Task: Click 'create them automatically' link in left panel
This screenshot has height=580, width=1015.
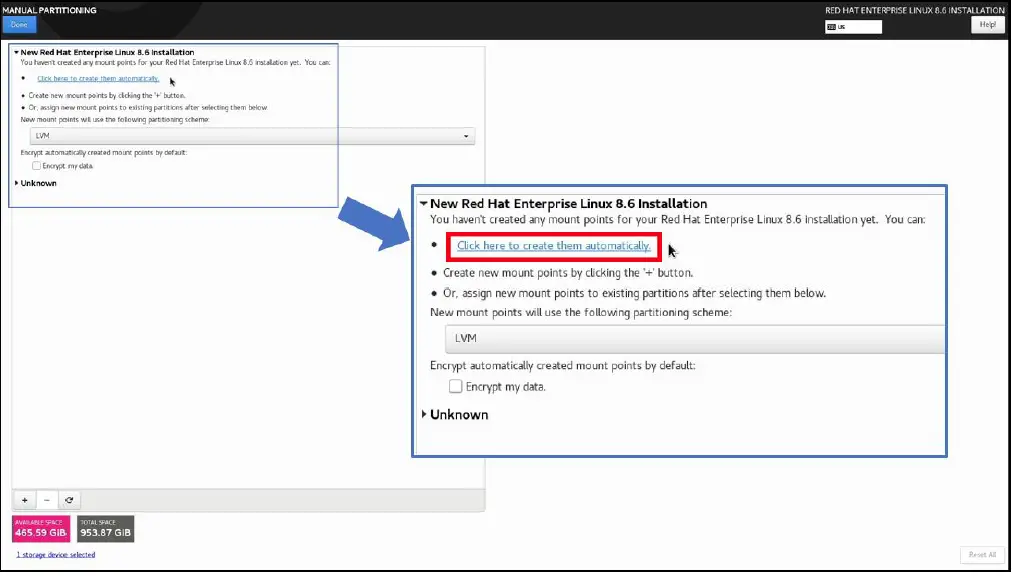Action: tap(98, 78)
